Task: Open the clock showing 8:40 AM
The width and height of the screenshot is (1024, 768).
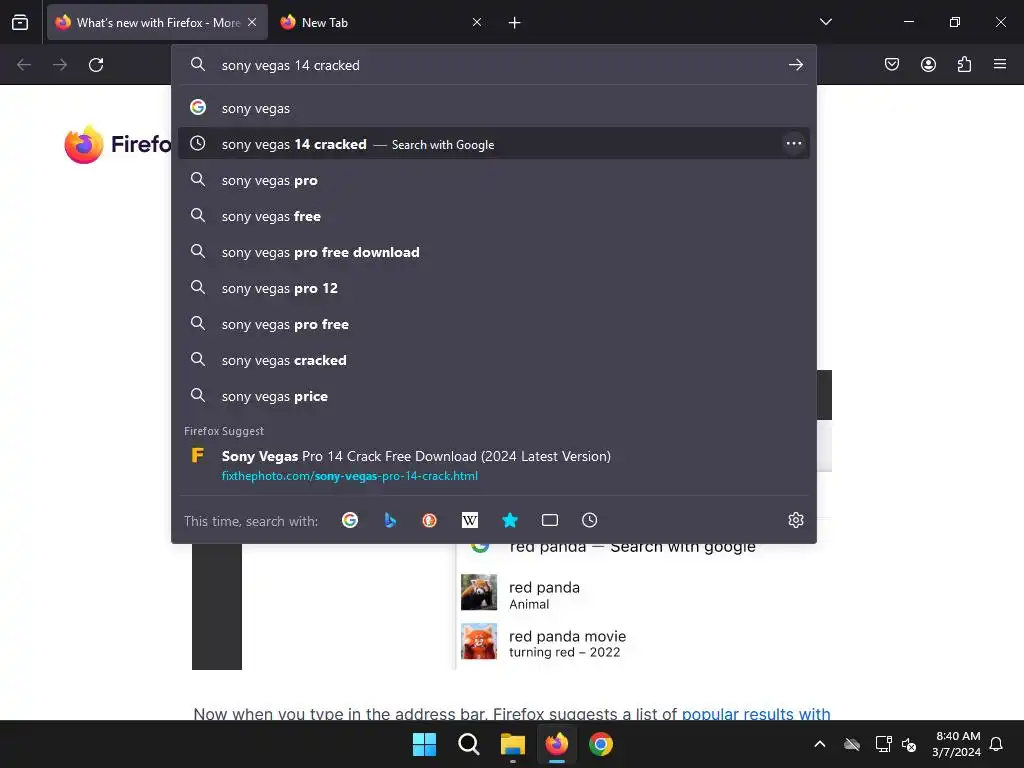Action: pos(957,744)
